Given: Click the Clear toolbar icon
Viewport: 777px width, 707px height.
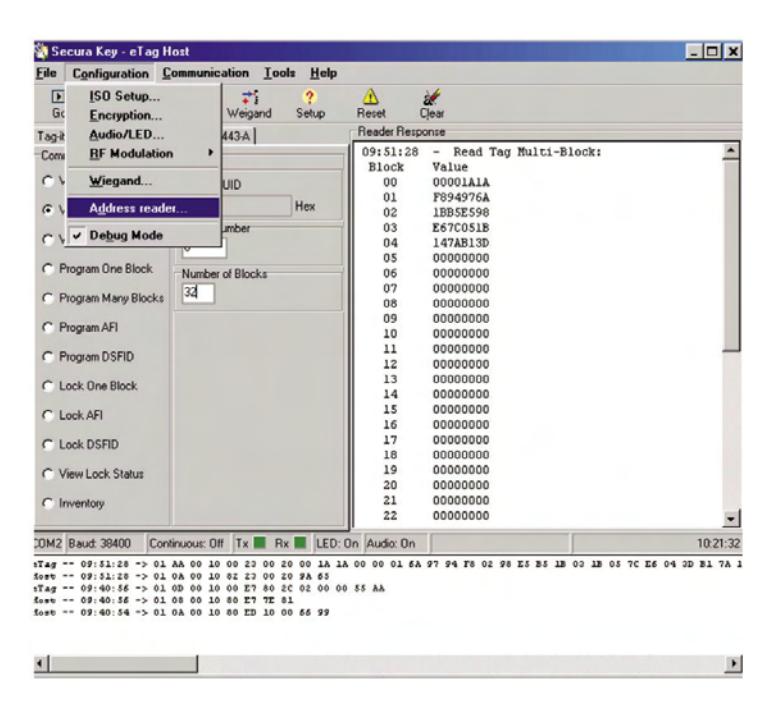Looking at the screenshot, I should point(432,105).
